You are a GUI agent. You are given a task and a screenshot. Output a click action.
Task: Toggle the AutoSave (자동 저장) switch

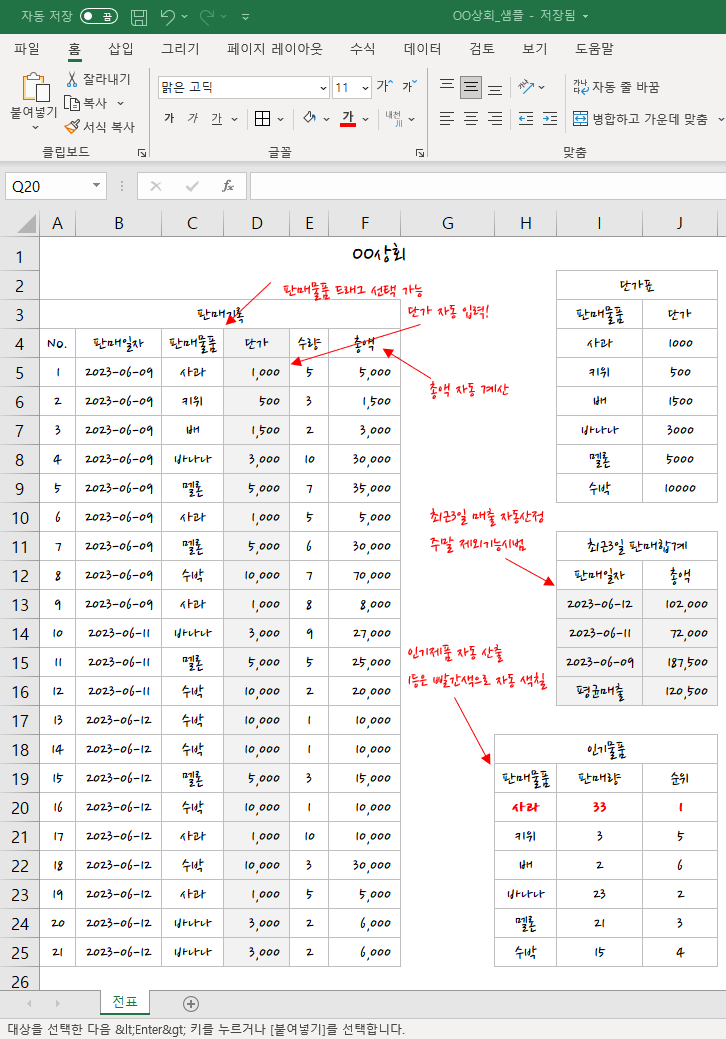[98, 17]
